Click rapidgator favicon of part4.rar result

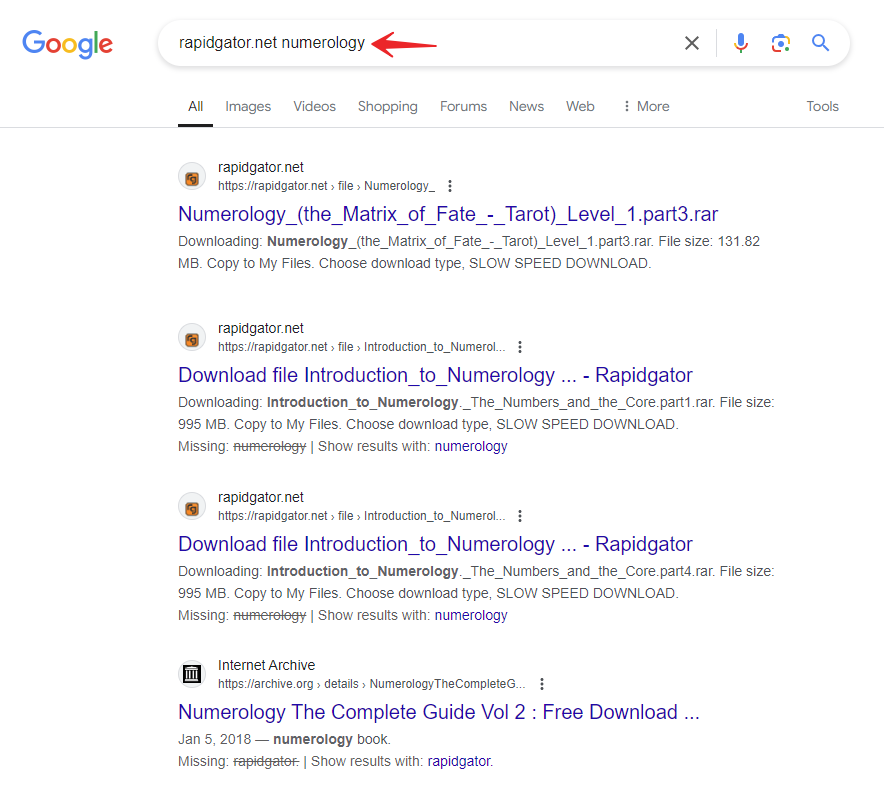click(x=192, y=506)
